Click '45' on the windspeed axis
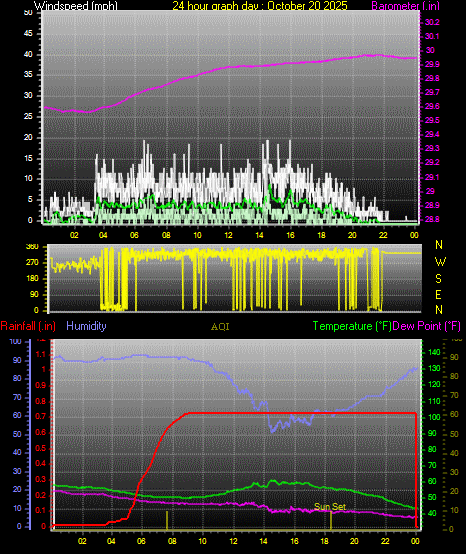The height and width of the screenshot is (554, 466). click(28, 34)
